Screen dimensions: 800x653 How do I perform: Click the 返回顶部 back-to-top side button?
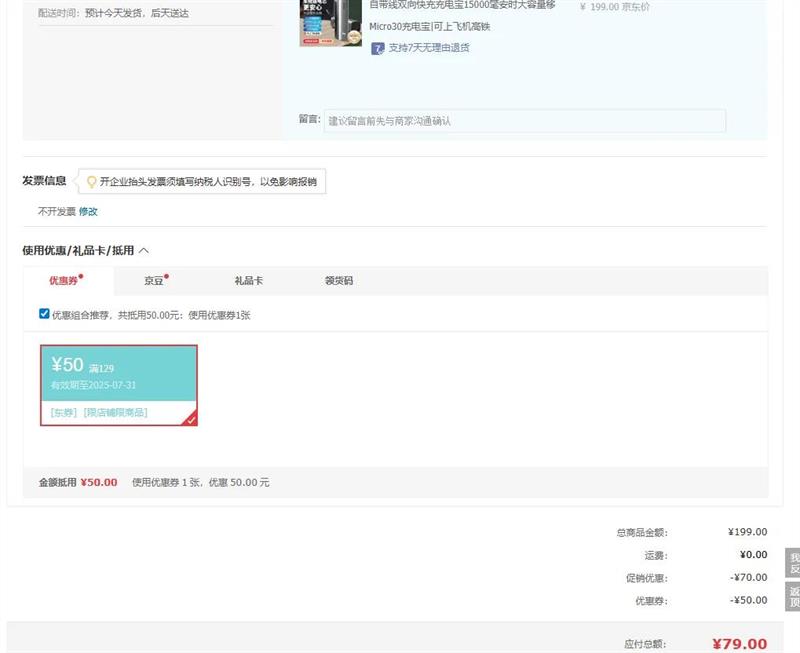(x=793, y=597)
